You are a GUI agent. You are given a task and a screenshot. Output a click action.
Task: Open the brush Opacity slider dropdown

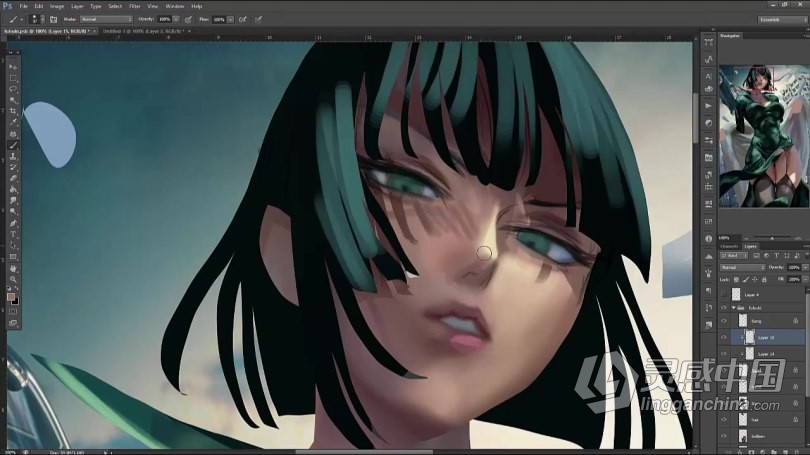176,19
